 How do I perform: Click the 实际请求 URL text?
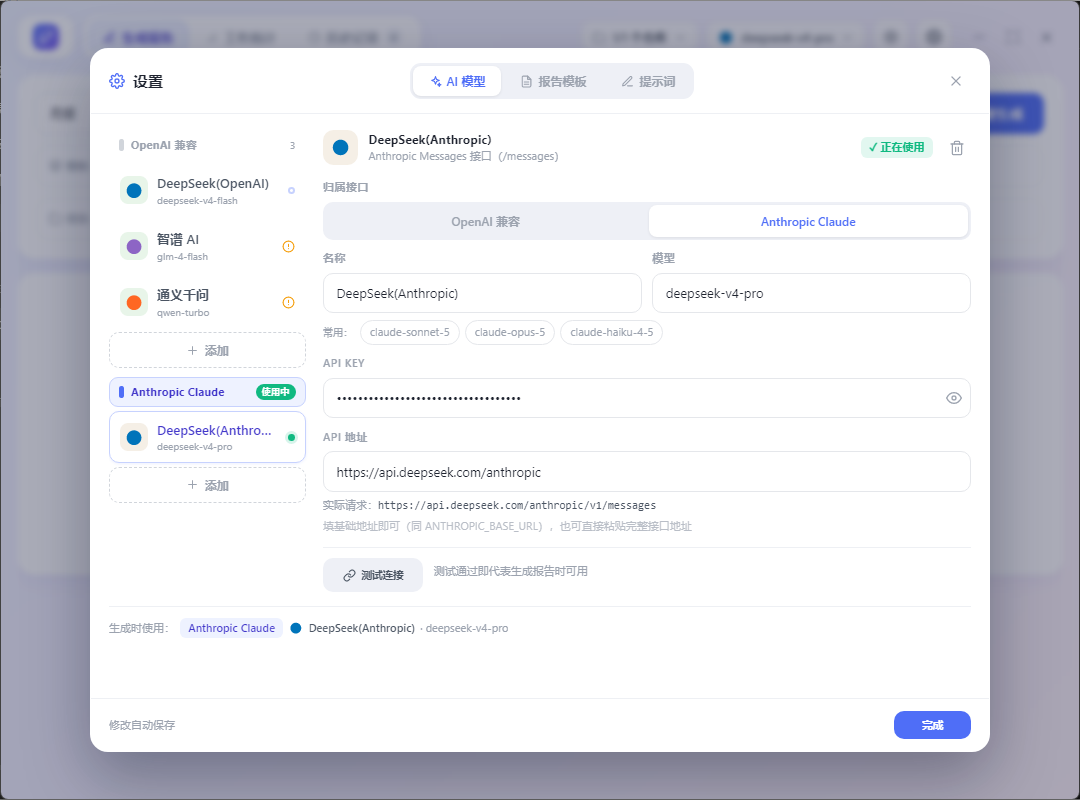517,506
